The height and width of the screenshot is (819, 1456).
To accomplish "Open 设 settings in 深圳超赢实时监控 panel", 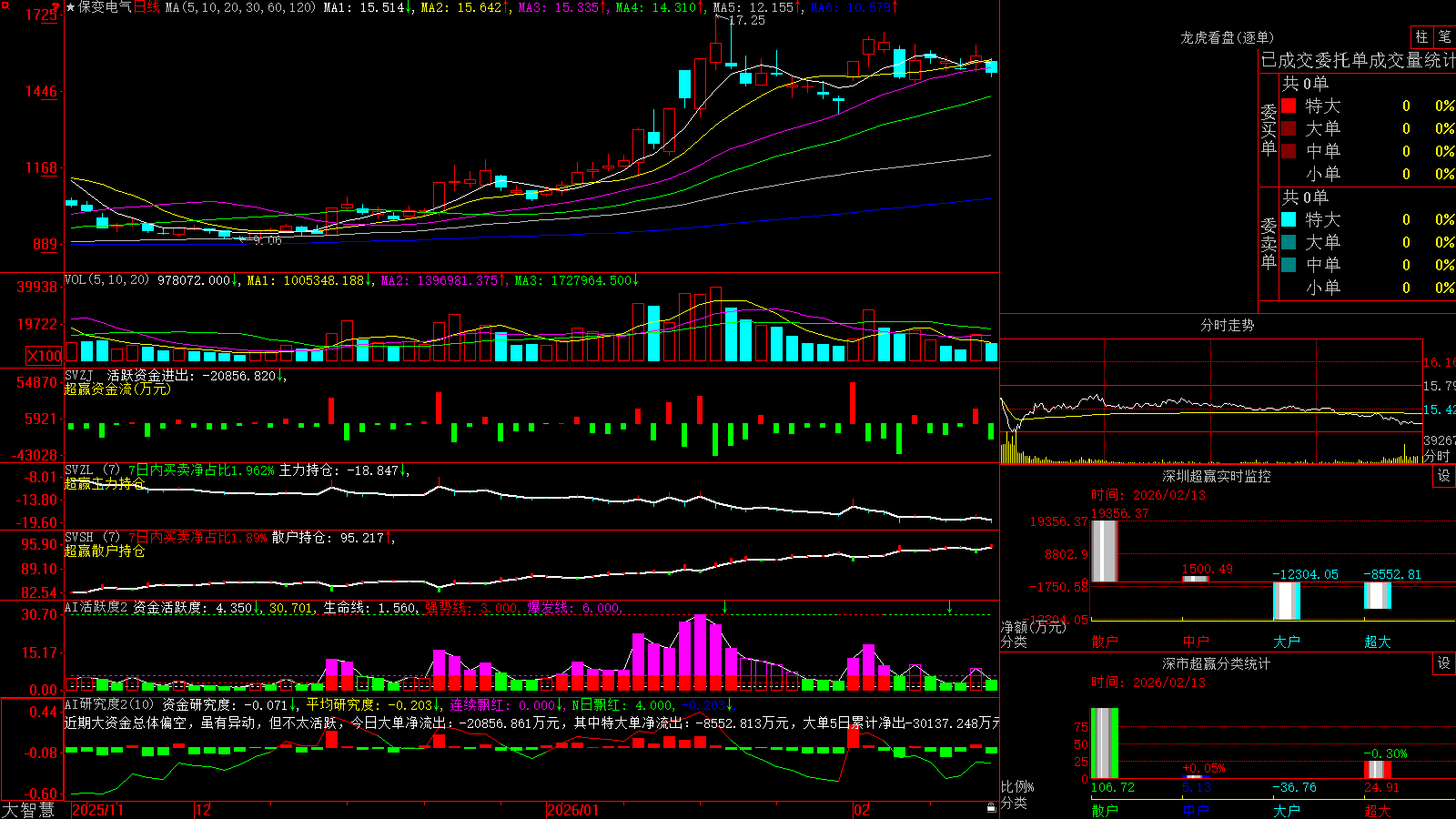I will [1444, 476].
